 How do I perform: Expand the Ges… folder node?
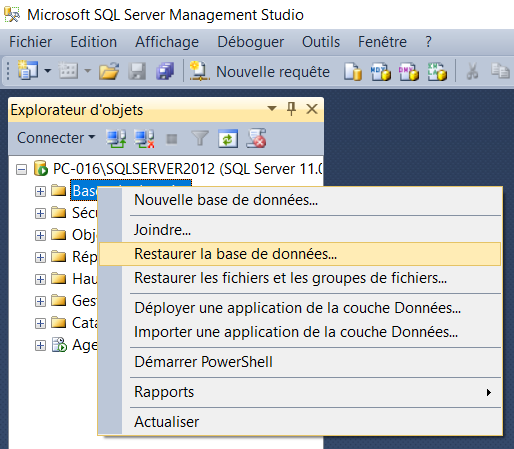[40, 302]
